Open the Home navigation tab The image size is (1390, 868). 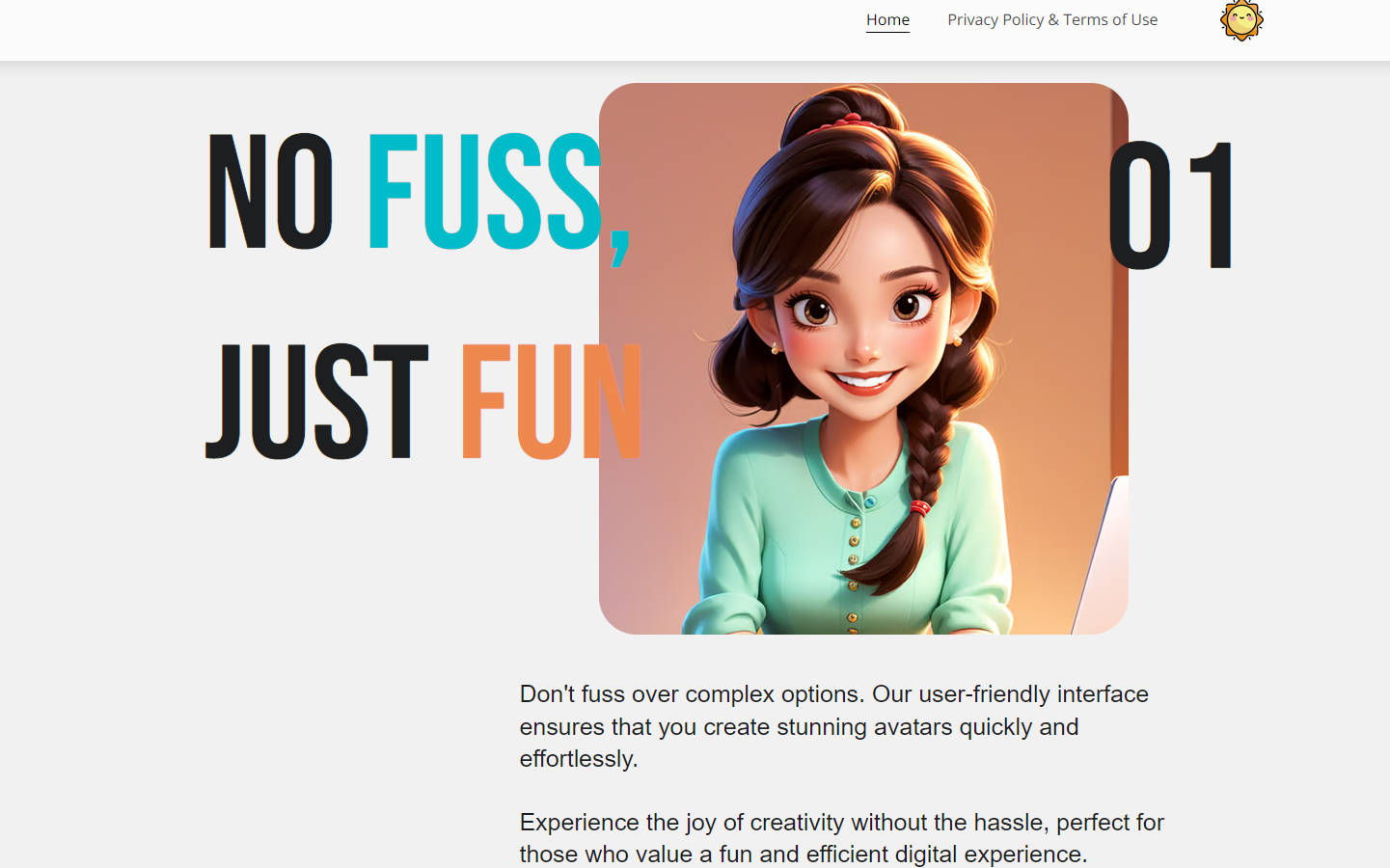coord(887,19)
